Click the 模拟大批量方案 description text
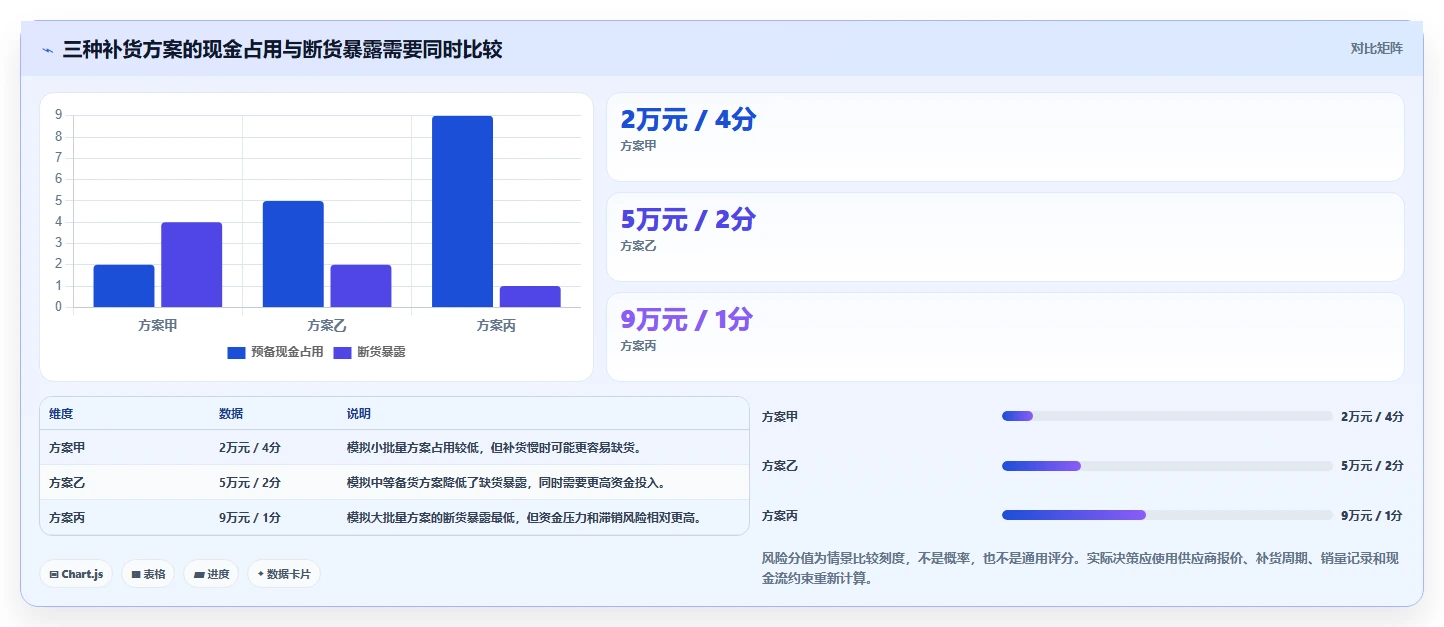Screen dimensions: 1444x627 tap(524, 518)
